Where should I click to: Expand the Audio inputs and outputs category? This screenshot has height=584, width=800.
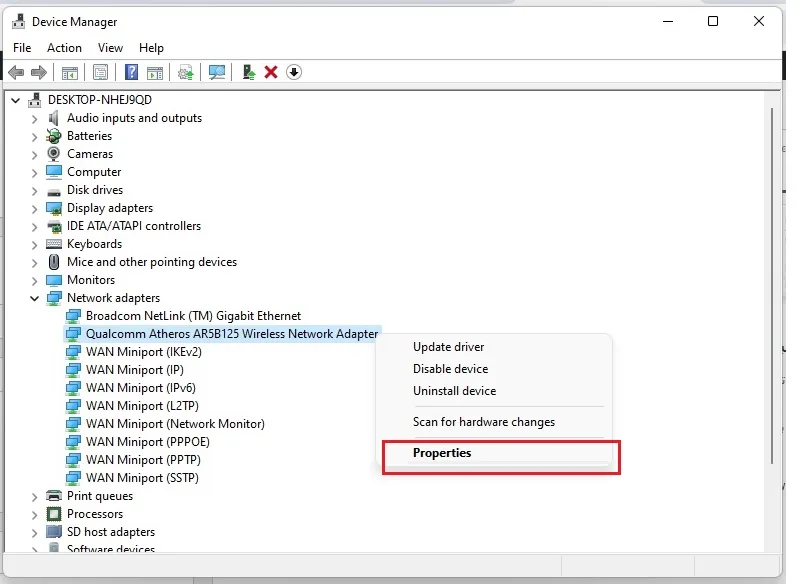[x=34, y=119]
